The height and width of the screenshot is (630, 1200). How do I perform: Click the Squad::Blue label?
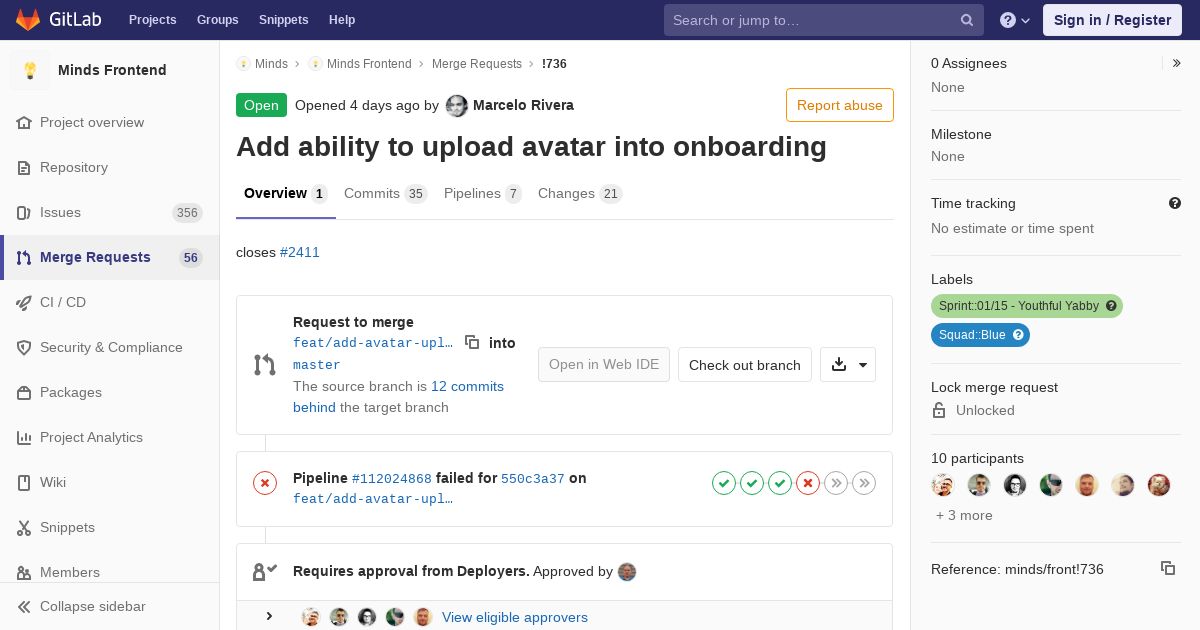[x=980, y=335]
